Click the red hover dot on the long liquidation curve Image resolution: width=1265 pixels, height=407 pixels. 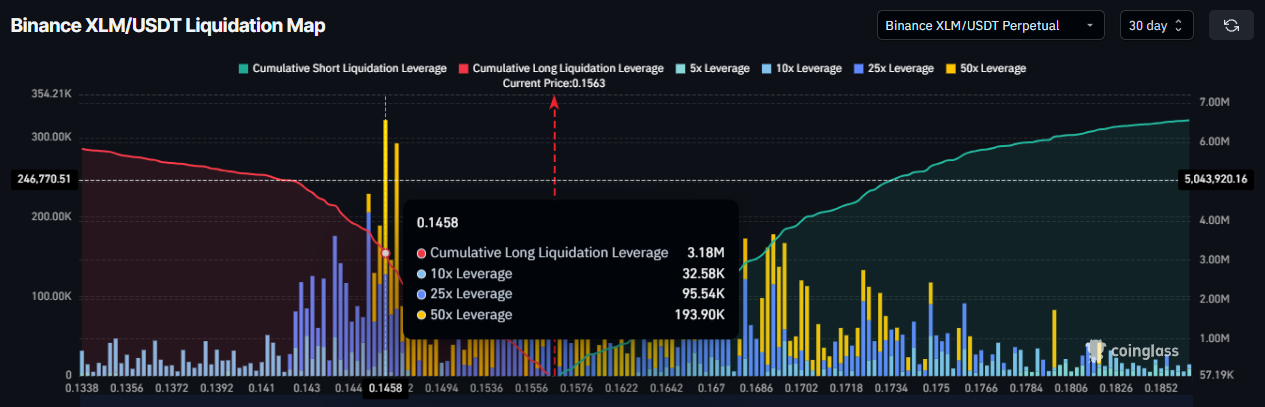tap(386, 253)
